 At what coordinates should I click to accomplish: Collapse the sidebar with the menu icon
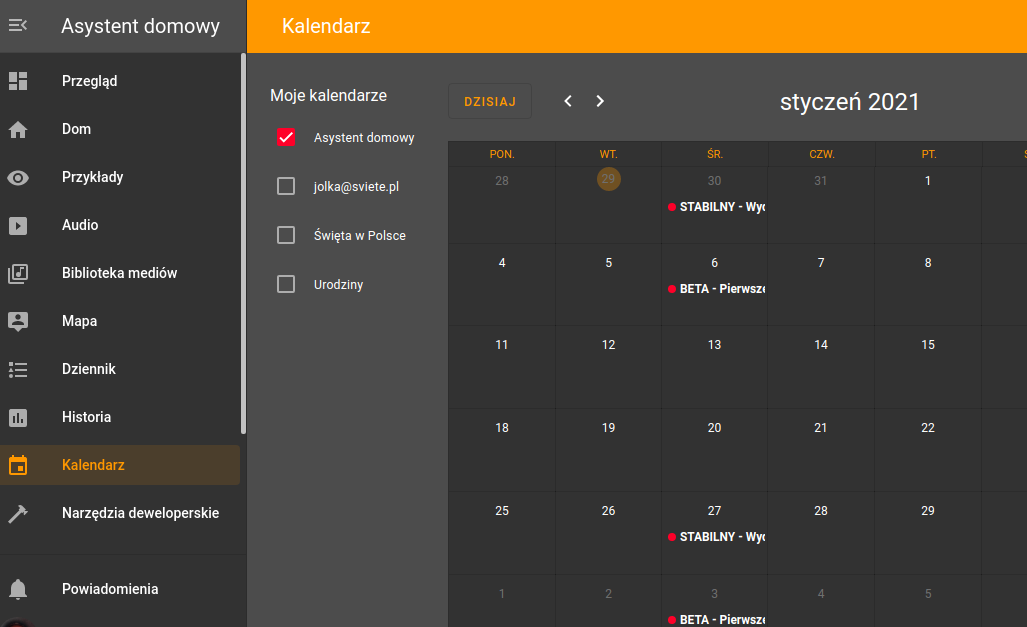(18, 26)
